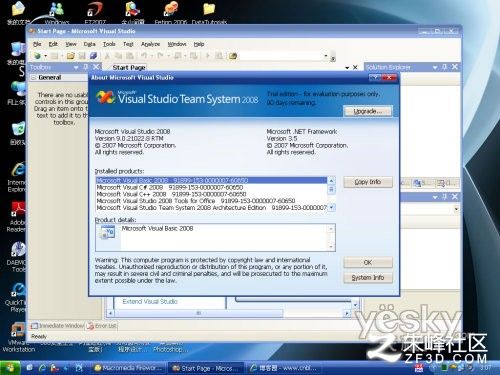500x375 pixels.
Task: Click the Start Debugging play icon
Action: tap(208, 56)
